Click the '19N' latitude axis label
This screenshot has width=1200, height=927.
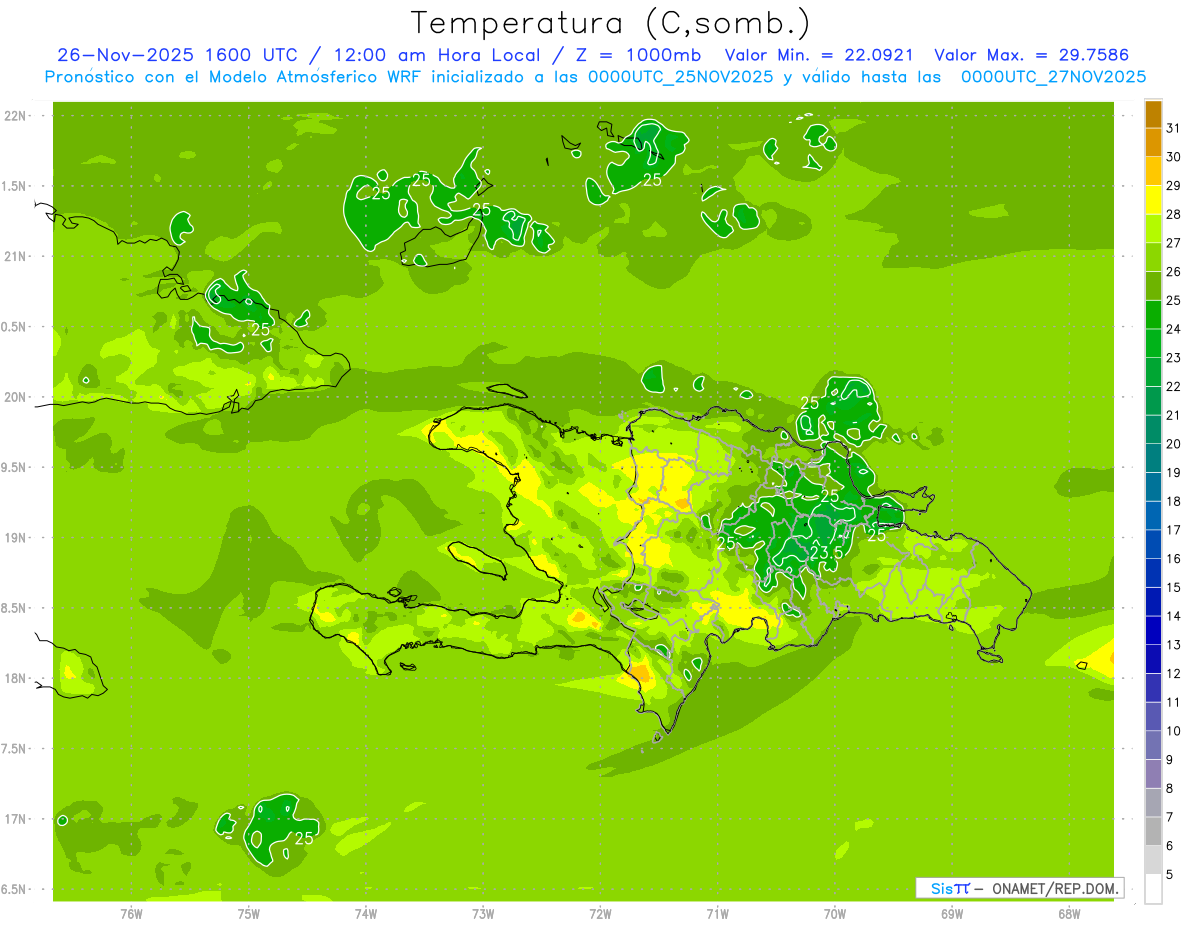15,537
